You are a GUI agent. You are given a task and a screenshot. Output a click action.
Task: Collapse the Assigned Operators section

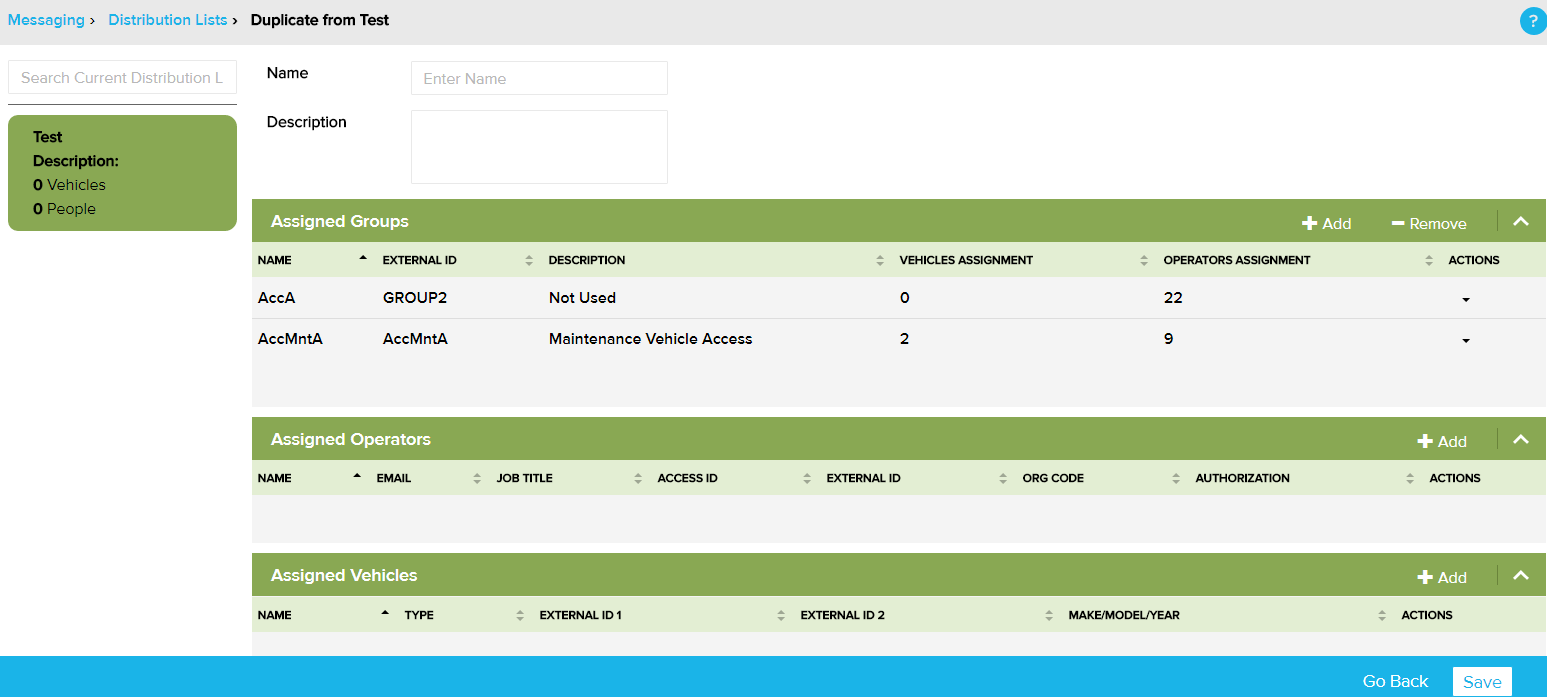point(1521,440)
